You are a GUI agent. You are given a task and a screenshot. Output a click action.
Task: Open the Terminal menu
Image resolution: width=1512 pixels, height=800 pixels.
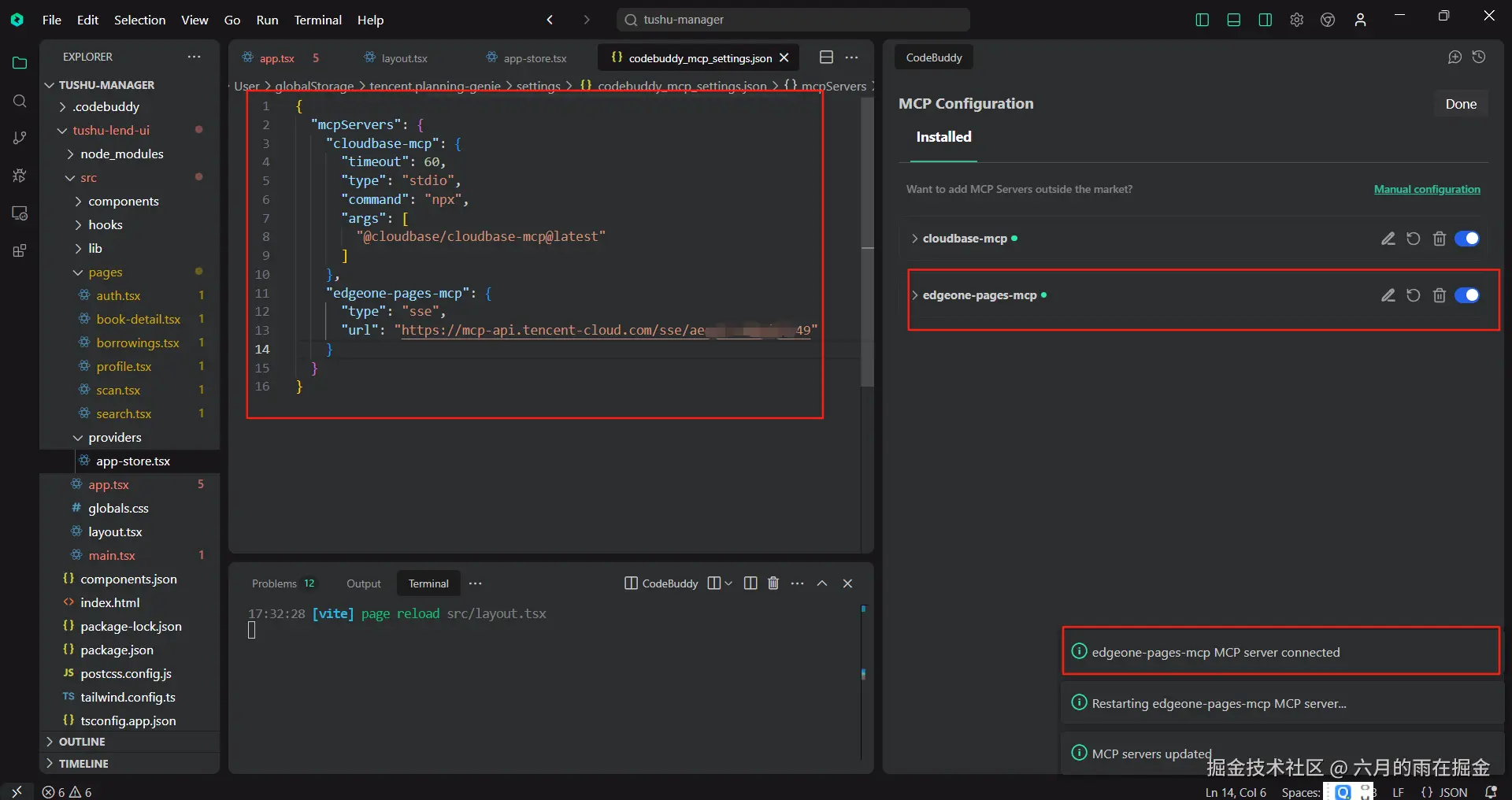click(317, 20)
